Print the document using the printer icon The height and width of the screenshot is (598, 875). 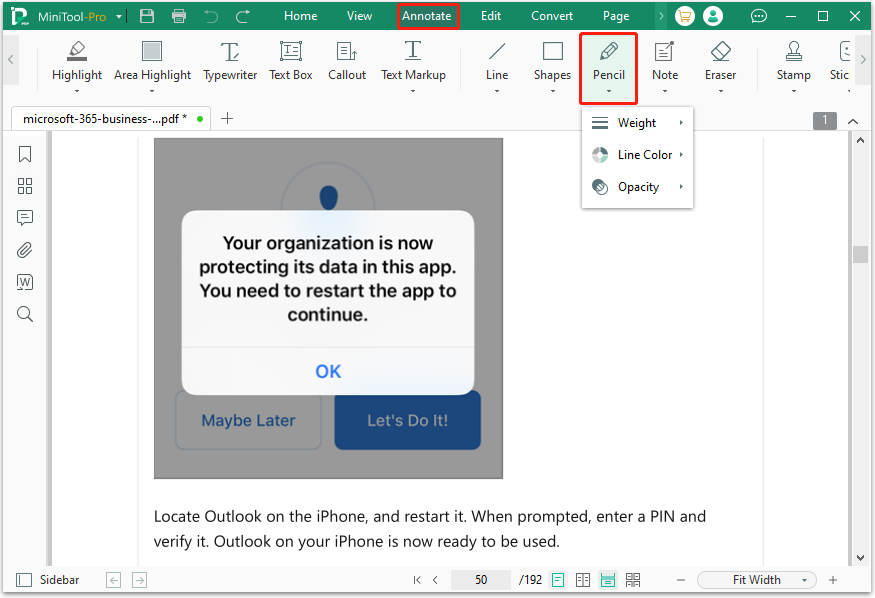[179, 16]
